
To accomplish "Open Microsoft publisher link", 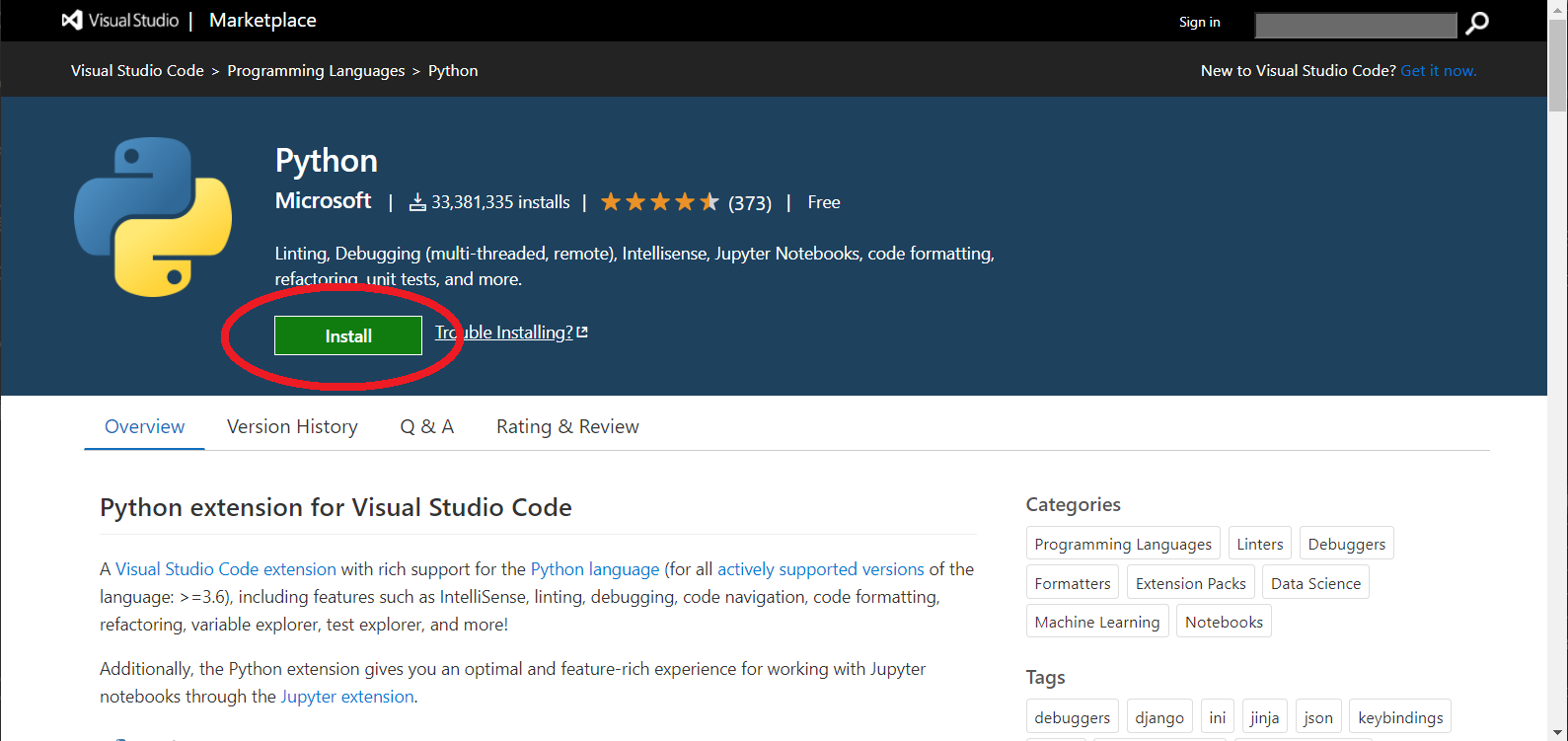I will coord(323,201).
